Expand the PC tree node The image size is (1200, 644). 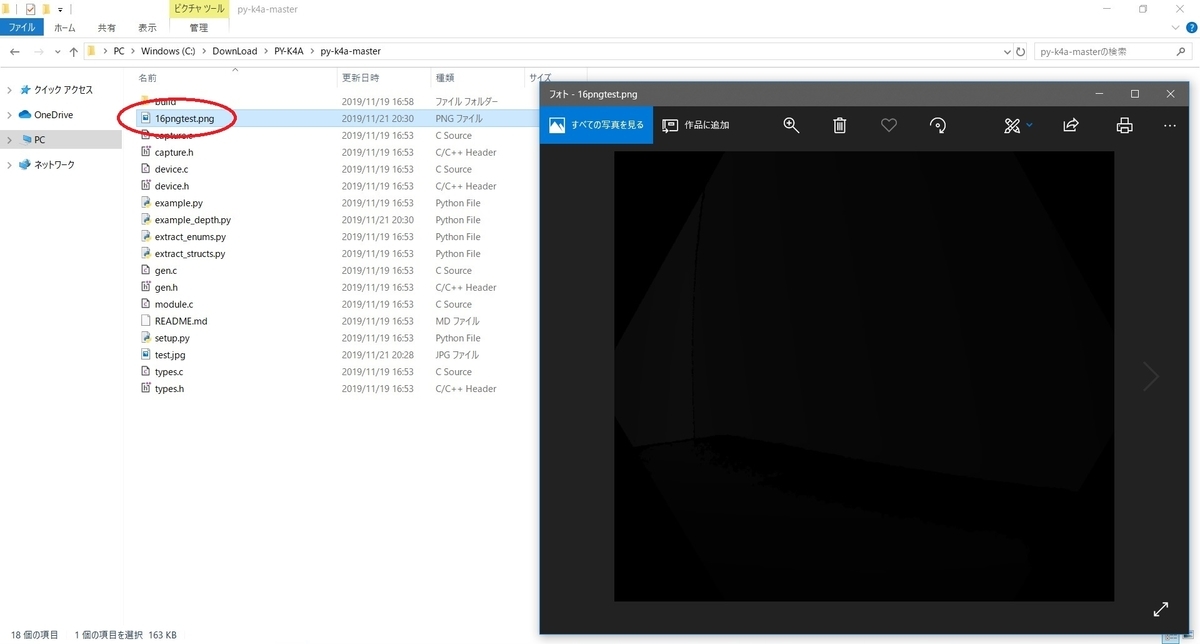[10, 140]
